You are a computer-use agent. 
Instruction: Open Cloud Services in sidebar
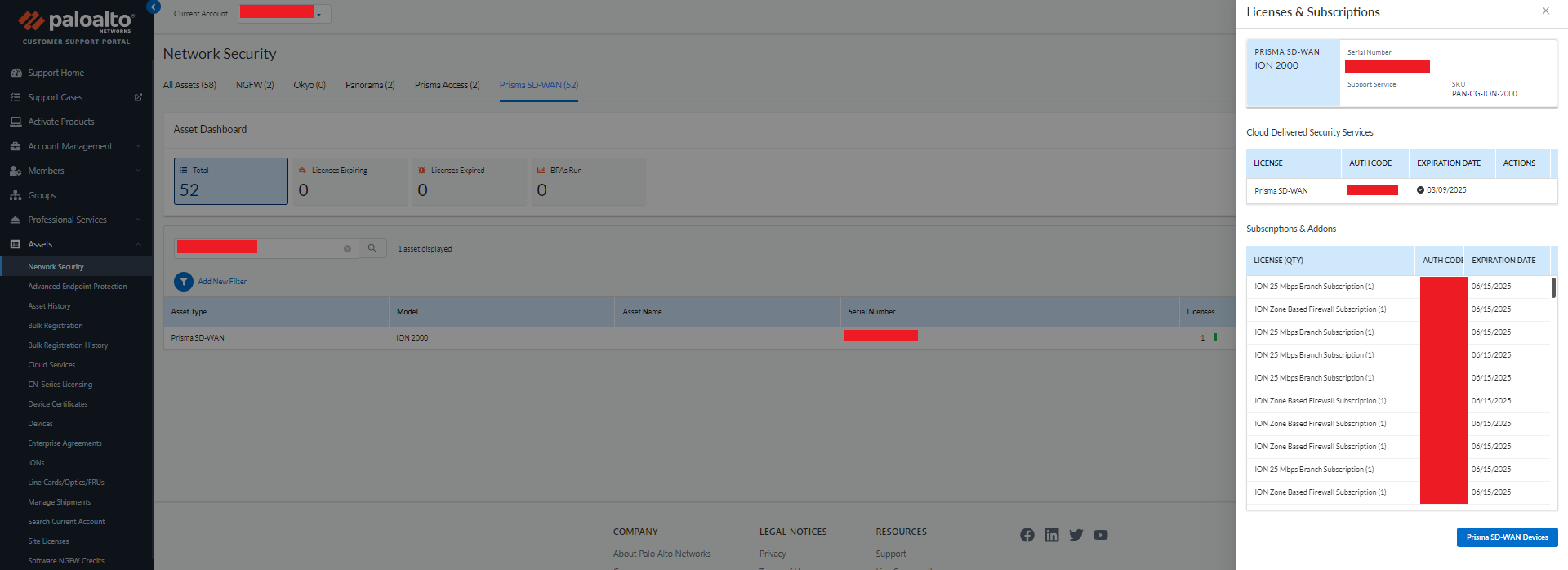[x=51, y=365]
